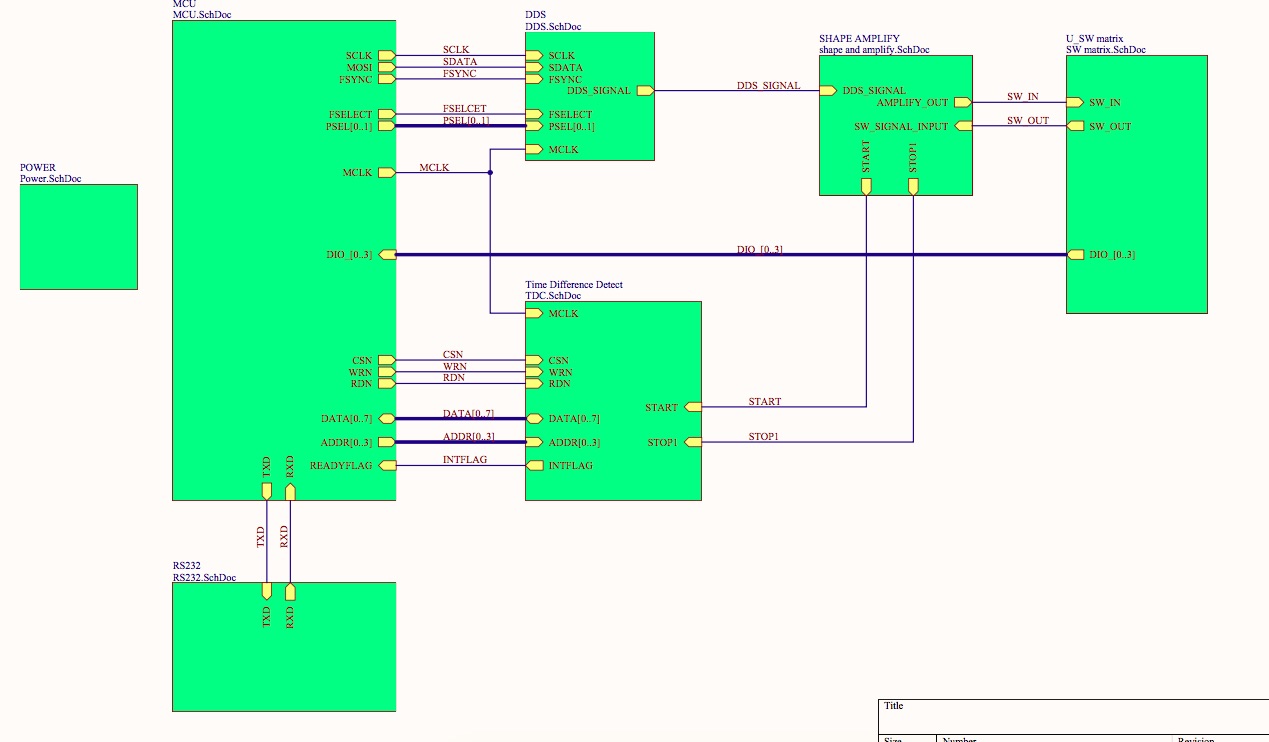Select START net label on TDC wire
The height and width of the screenshot is (742, 1269).
pos(765,402)
